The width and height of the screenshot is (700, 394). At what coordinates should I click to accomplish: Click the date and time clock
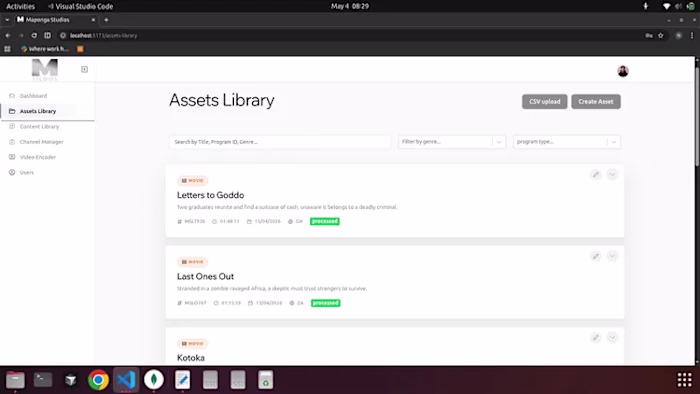(350, 6)
